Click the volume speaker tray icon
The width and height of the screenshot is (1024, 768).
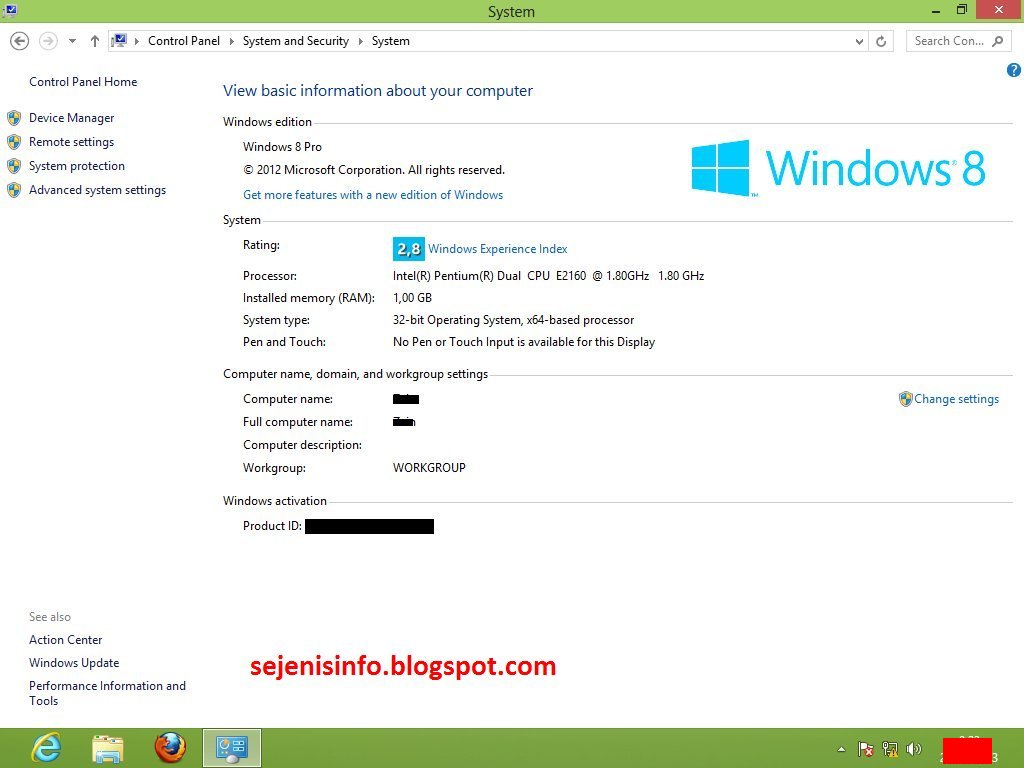914,749
